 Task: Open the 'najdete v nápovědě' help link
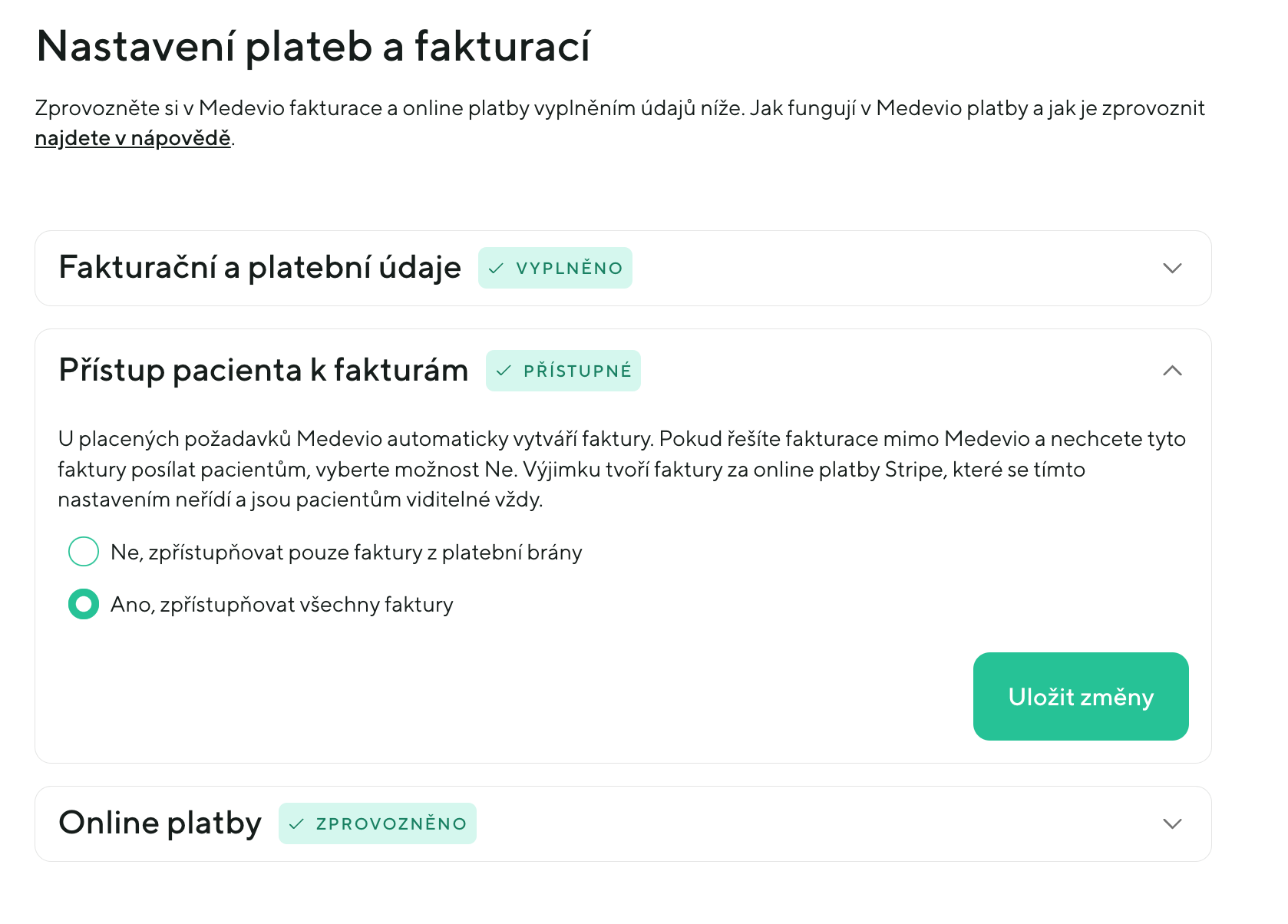pyautogui.click(x=132, y=137)
